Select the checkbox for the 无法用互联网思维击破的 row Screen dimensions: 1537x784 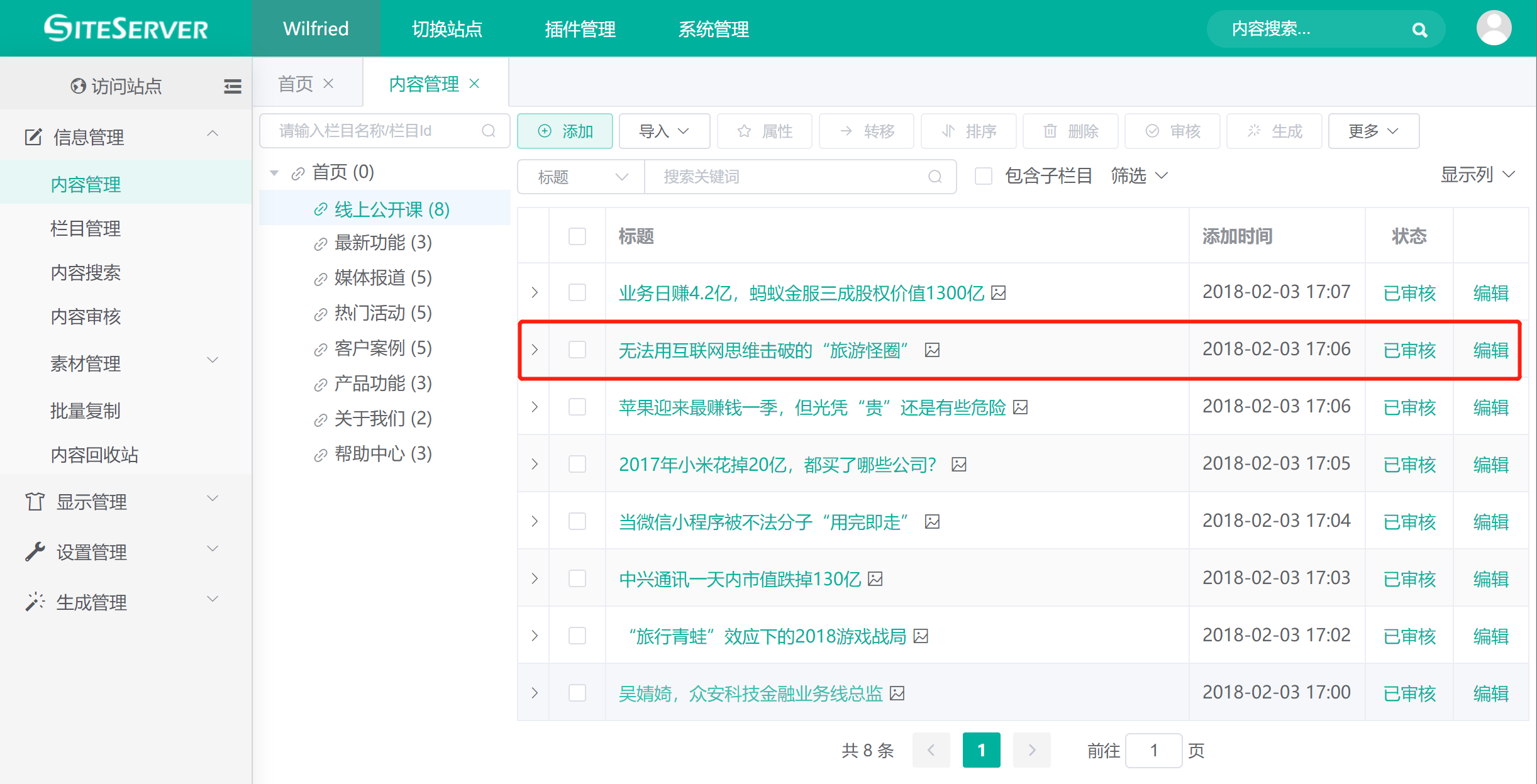[577, 350]
